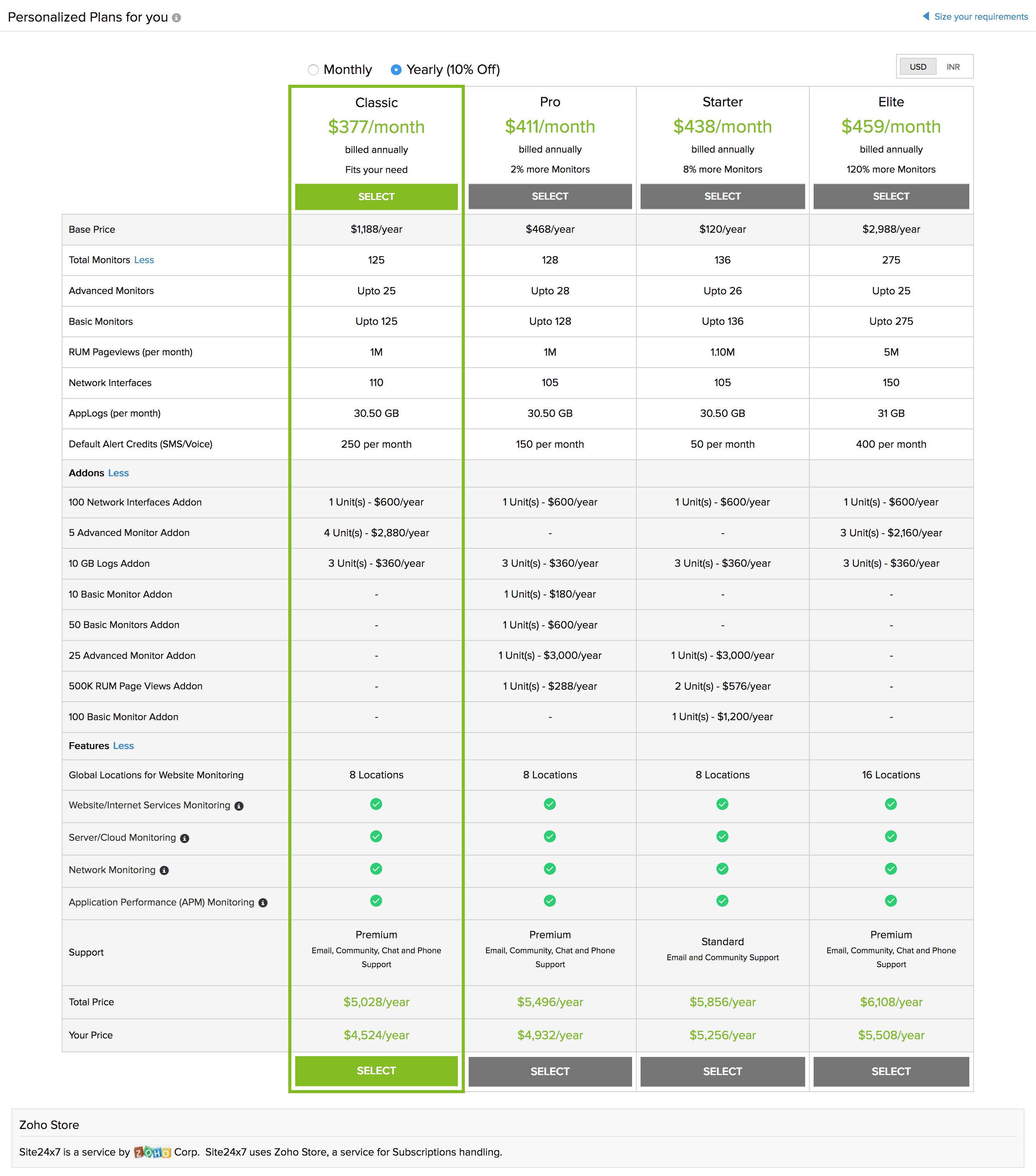The width and height of the screenshot is (1036, 1176).
Task: Click info icon beside Personalized Plans heading
Action: (x=177, y=18)
